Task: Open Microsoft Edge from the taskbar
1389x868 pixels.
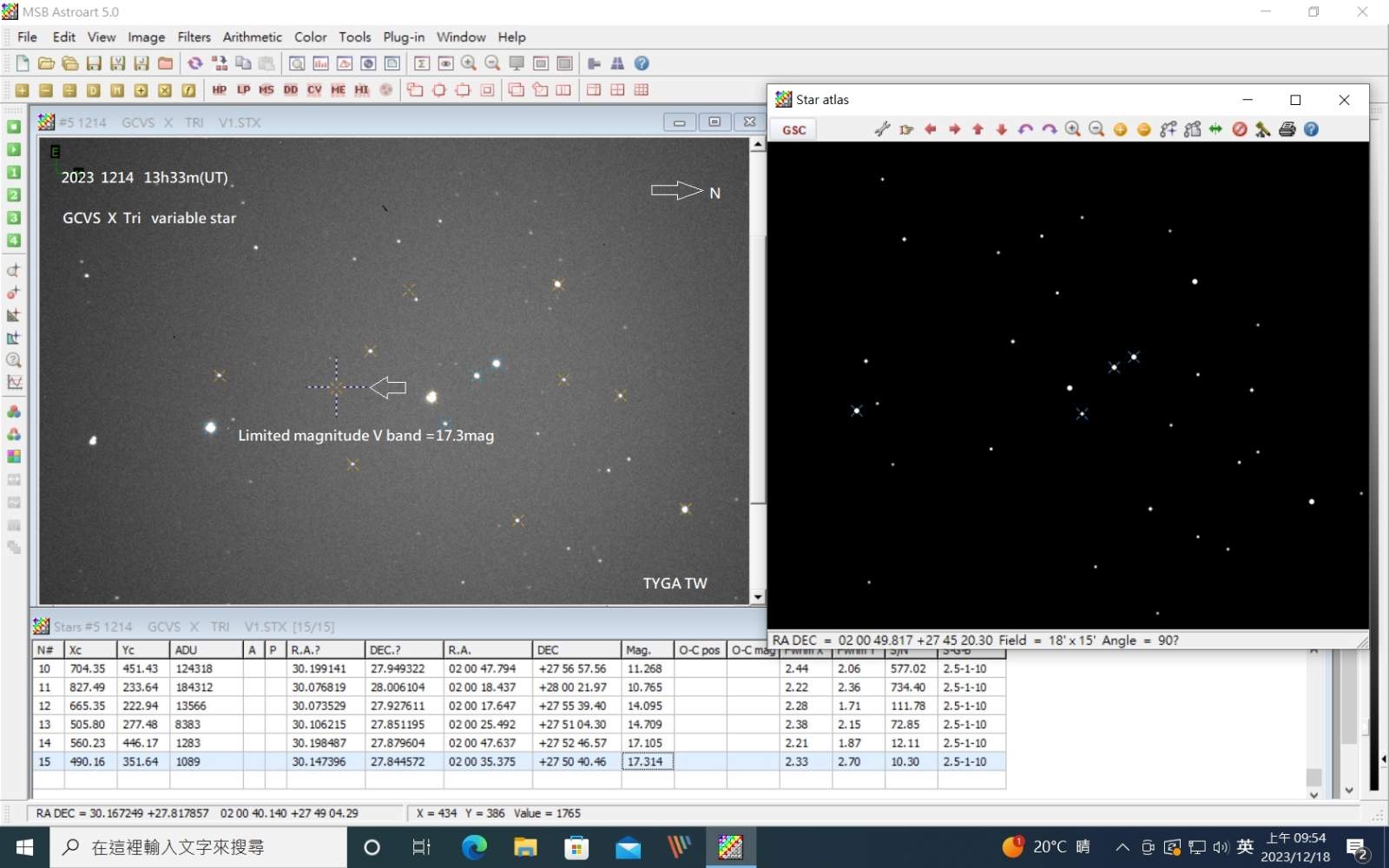Action: tap(474, 847)
